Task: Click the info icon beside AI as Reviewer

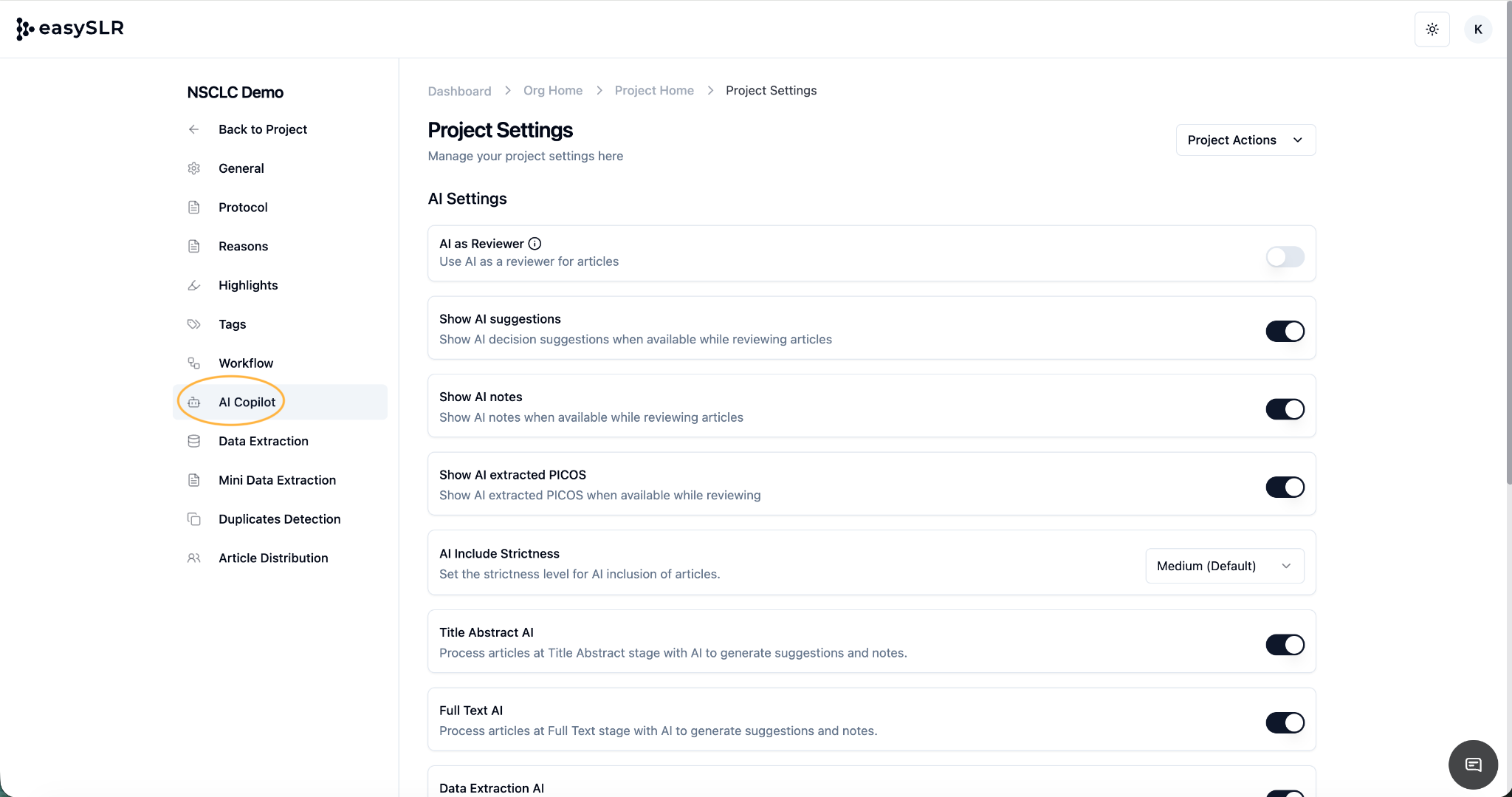Action: click(535, 244)
